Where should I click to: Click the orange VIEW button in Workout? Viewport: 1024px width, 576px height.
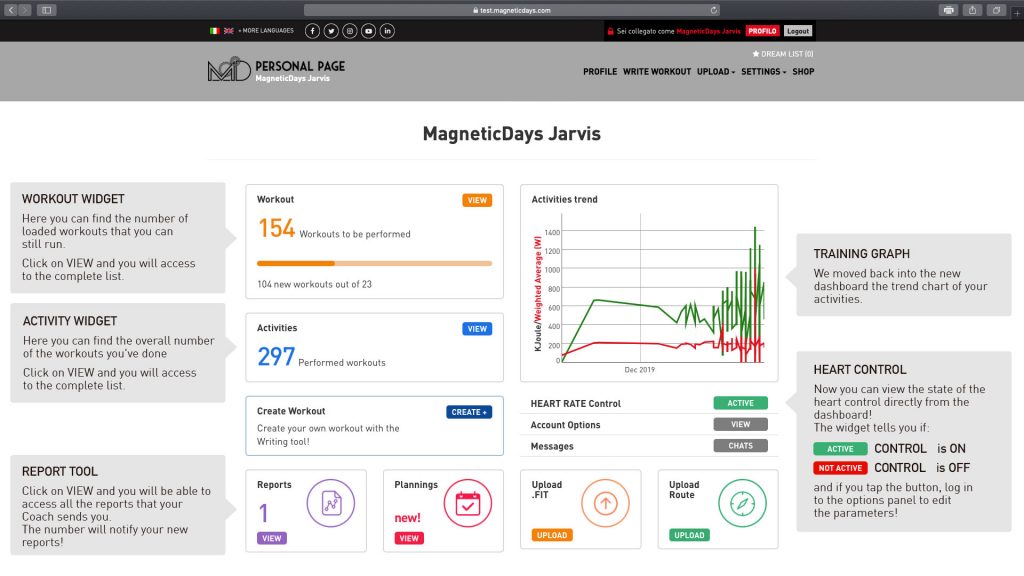[477, 200]
